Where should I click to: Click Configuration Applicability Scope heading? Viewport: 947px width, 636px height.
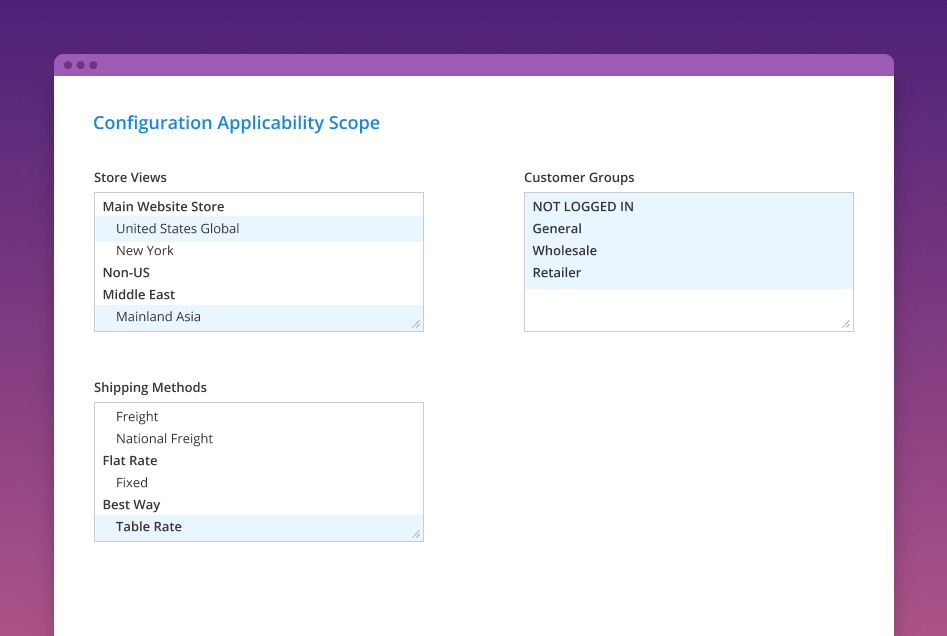coord(236,123)
